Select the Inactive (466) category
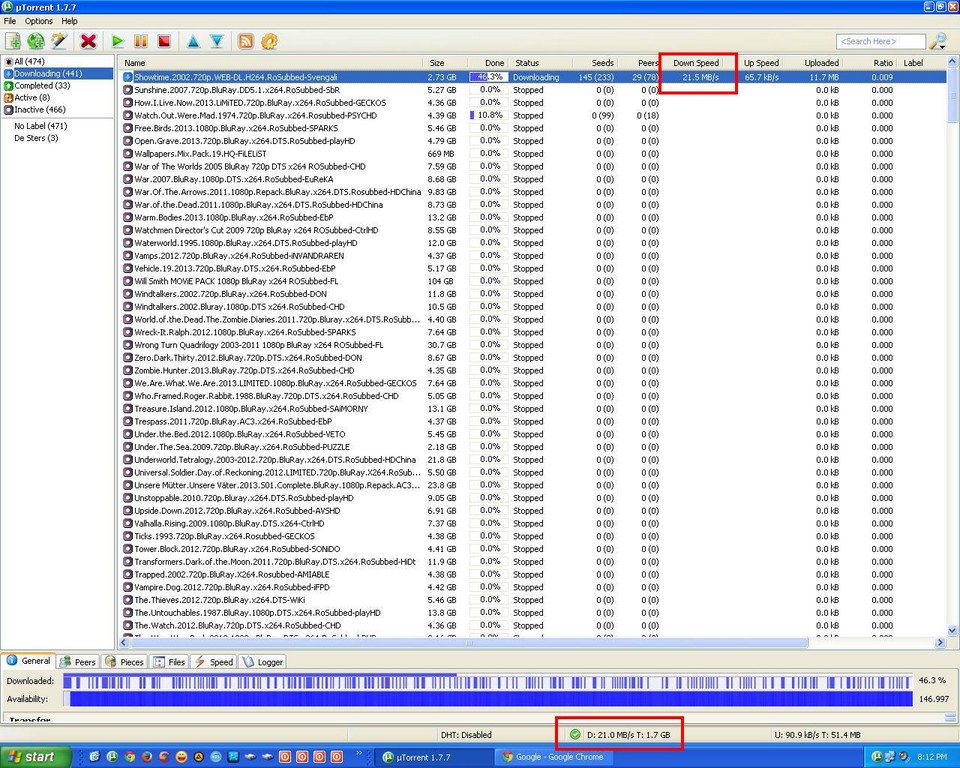 [40, 110]
